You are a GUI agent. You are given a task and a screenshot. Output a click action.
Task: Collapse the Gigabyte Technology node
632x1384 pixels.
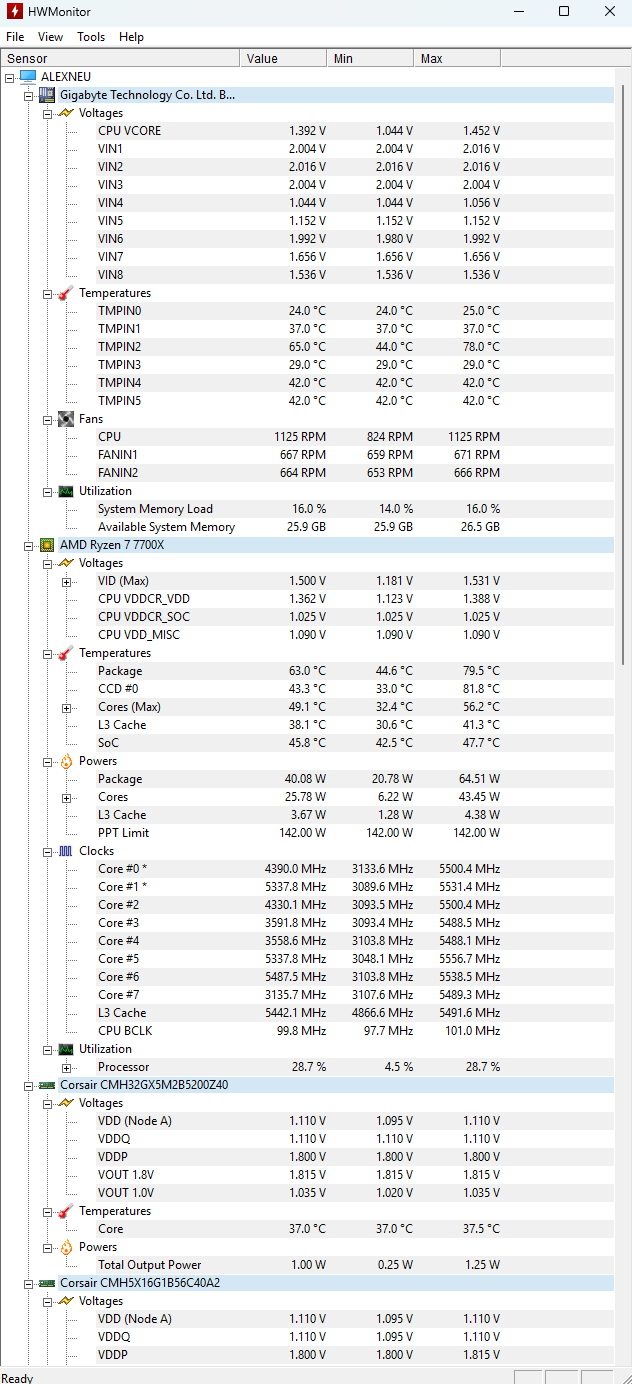pos(29,95)
